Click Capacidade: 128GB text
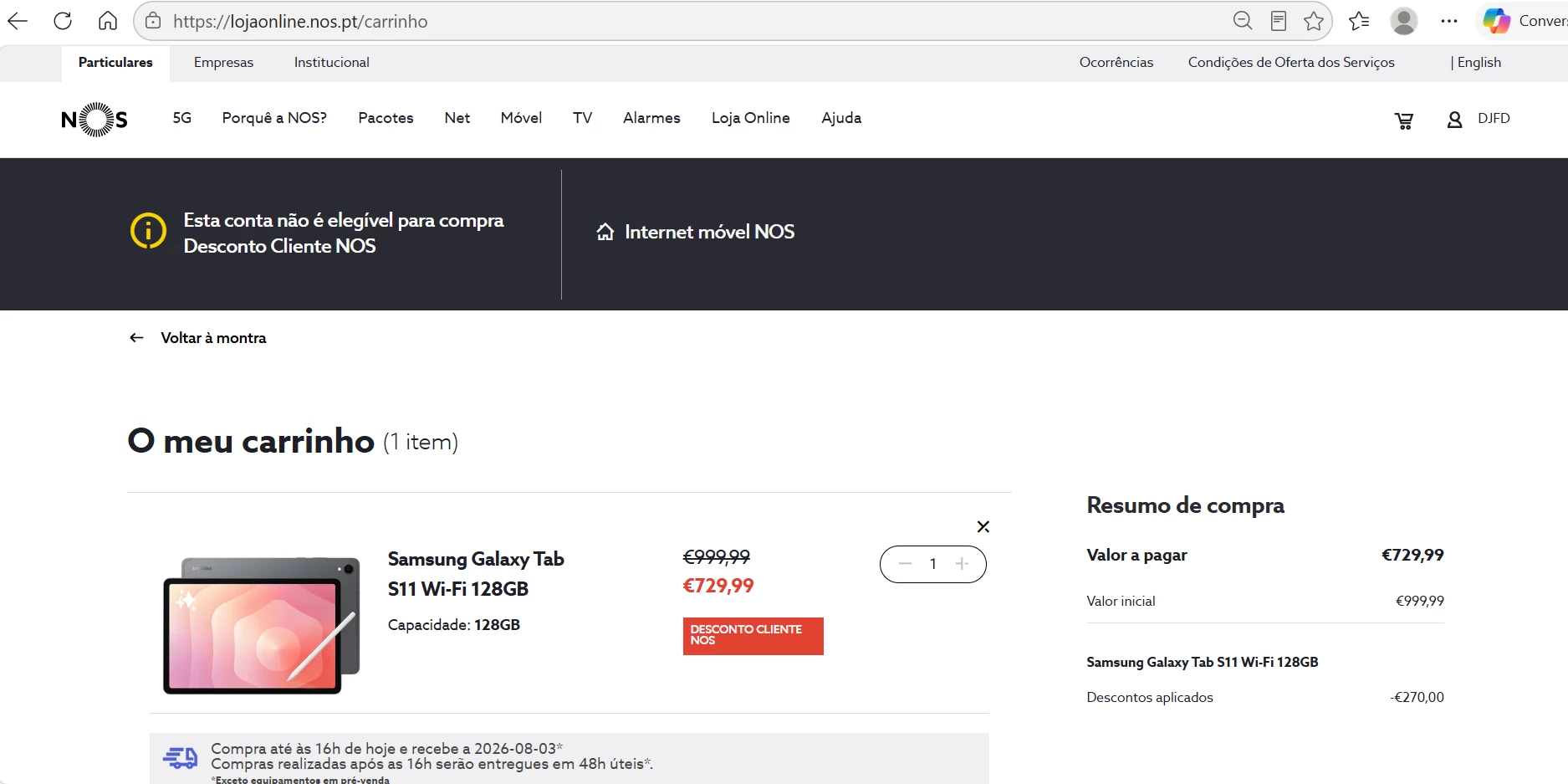 [454, 625]
